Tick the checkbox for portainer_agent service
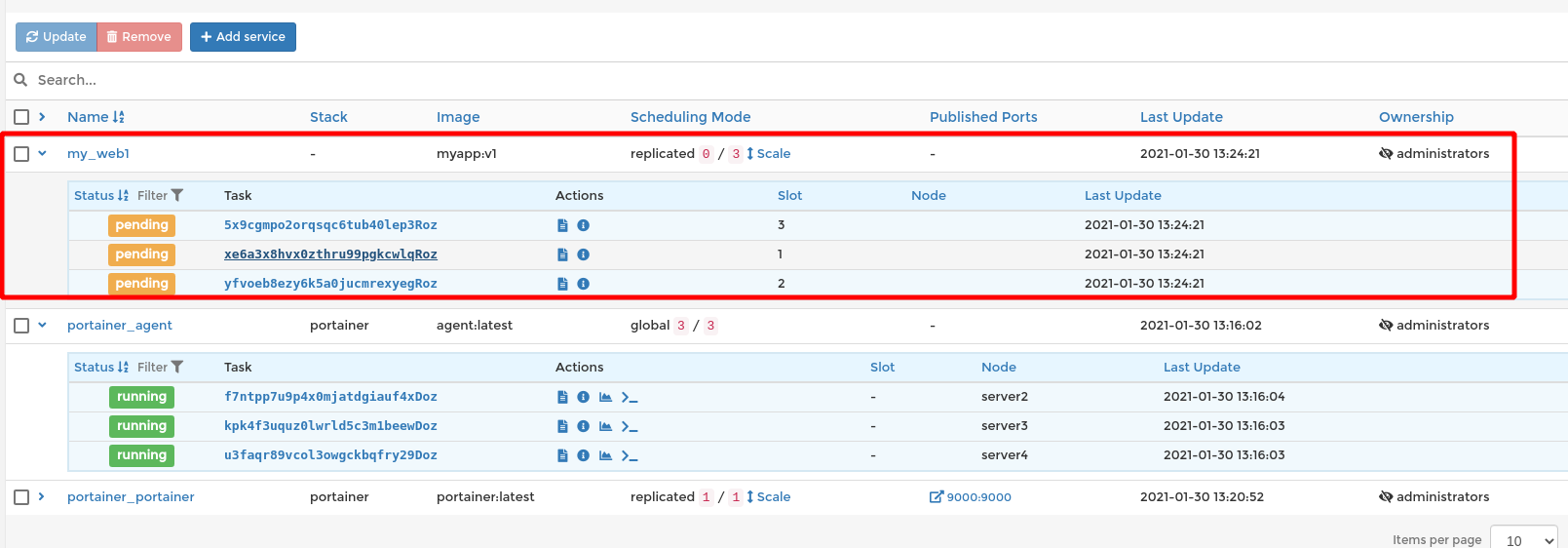 tap(21, 326)
